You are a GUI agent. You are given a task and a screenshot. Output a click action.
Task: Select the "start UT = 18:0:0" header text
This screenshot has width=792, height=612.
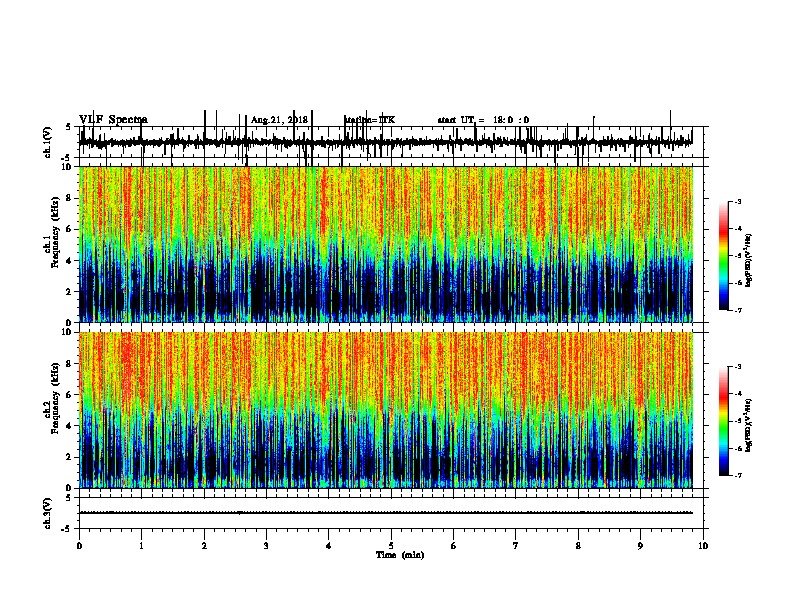[x=483, y=120]
